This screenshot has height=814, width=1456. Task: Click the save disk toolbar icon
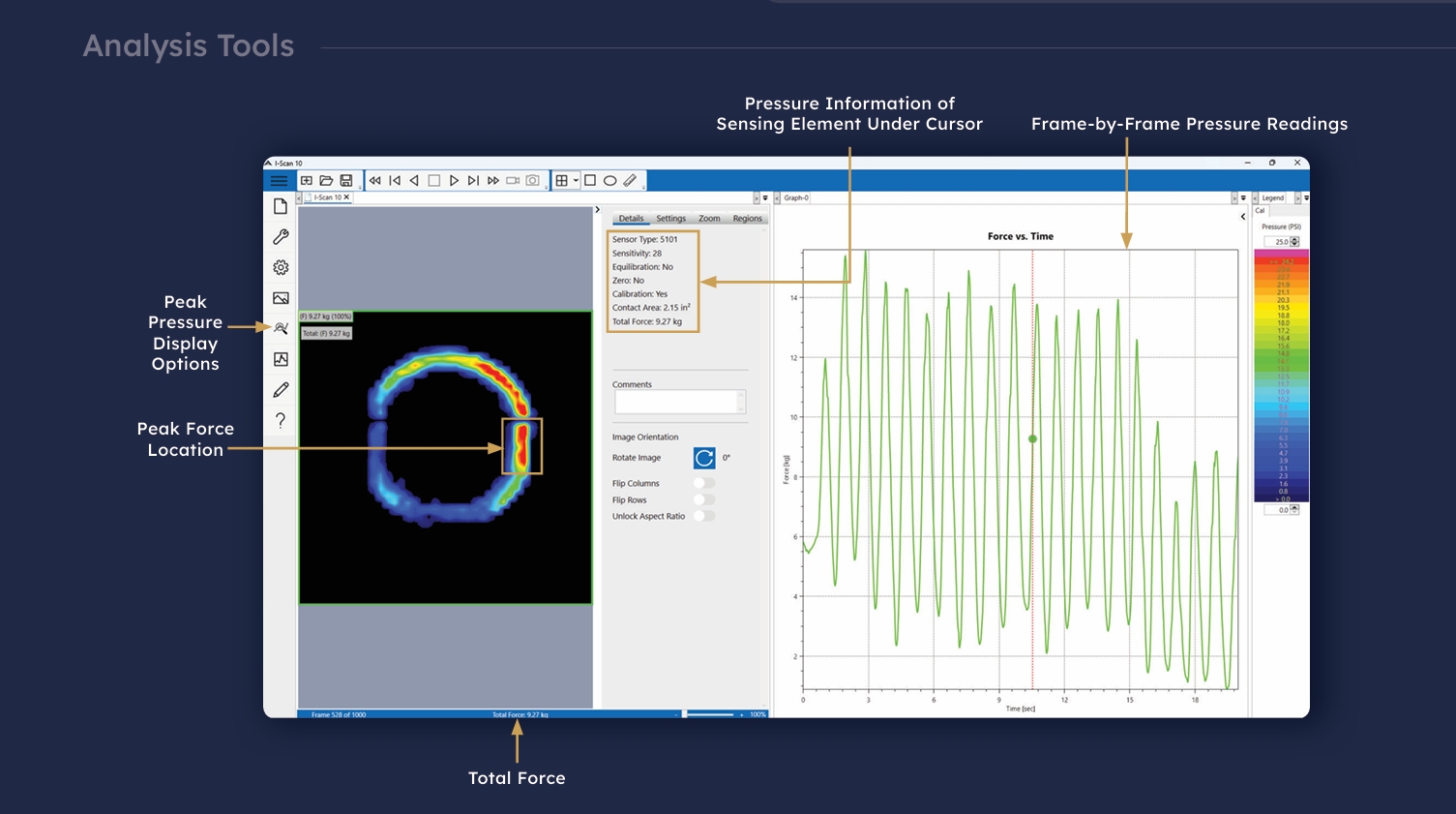click(346, 181)
